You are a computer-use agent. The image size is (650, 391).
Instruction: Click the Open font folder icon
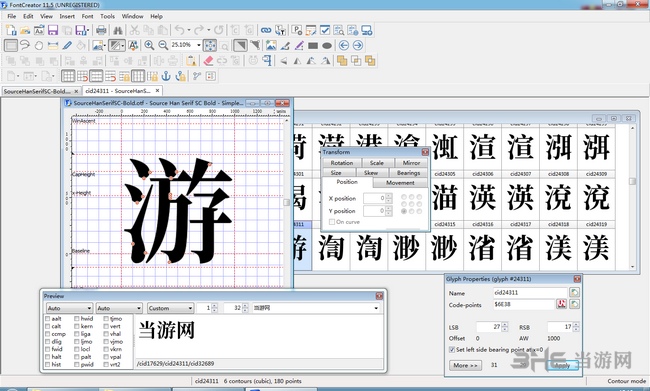[25, 30]
